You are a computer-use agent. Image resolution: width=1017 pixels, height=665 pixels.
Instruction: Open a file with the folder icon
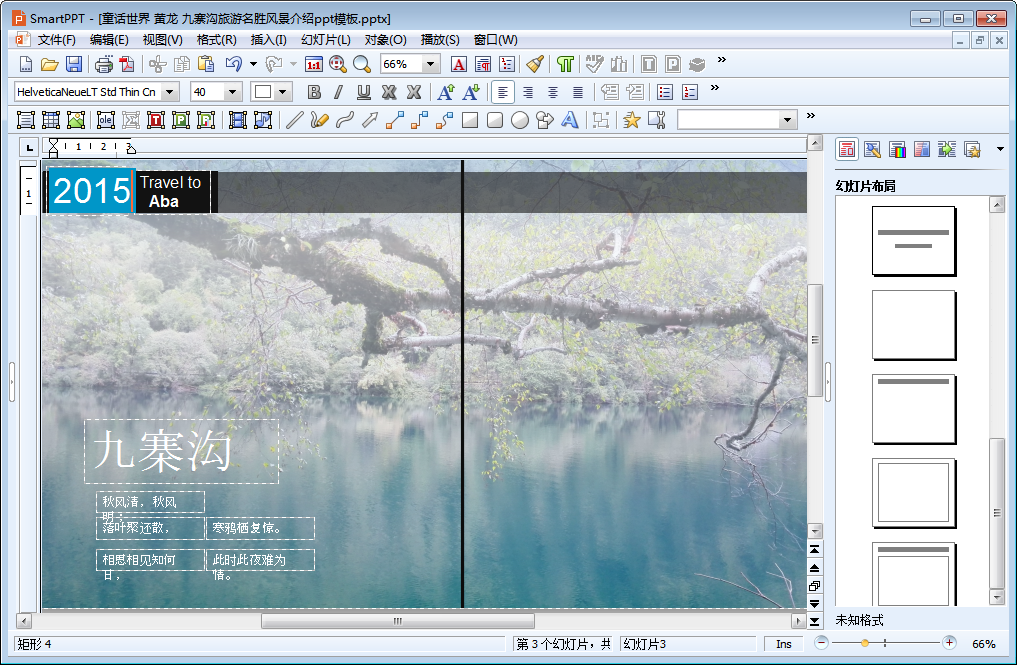(x=50, y=64)
